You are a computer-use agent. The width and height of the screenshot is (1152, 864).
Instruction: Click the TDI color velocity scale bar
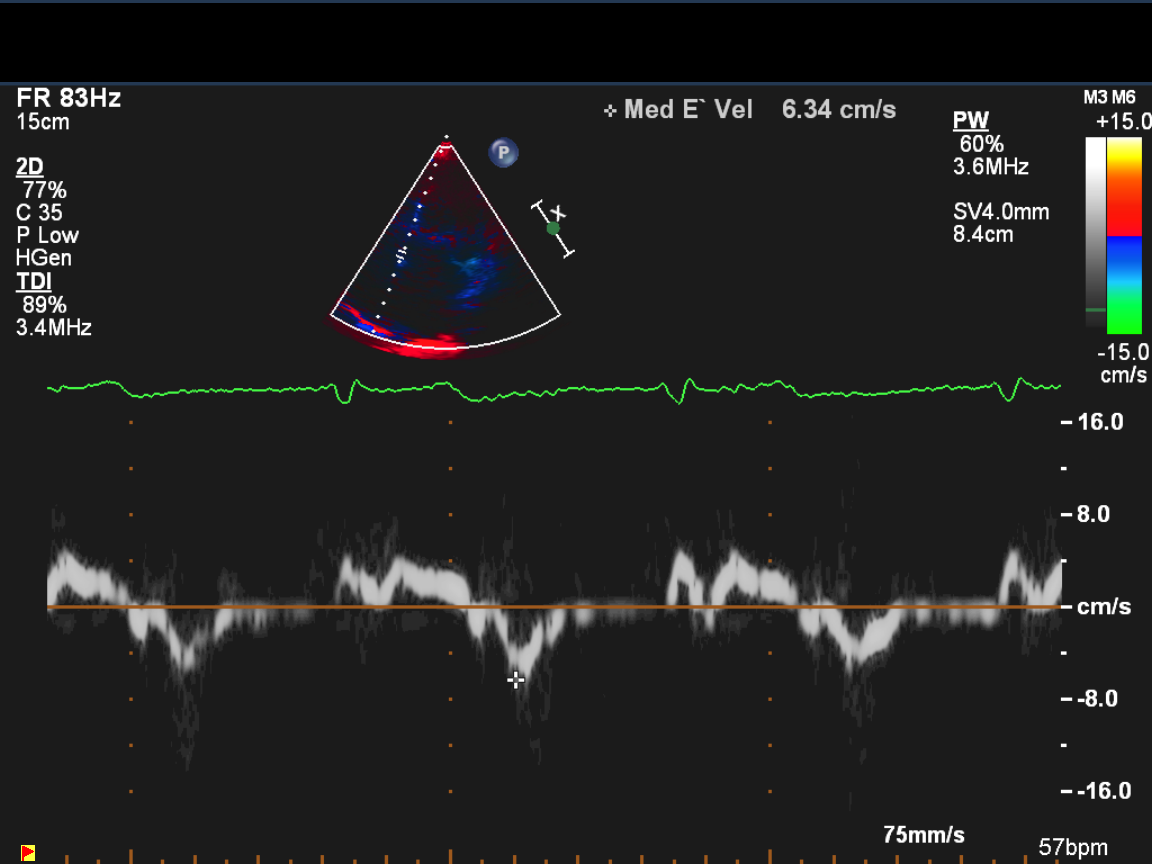(1125, 235)
